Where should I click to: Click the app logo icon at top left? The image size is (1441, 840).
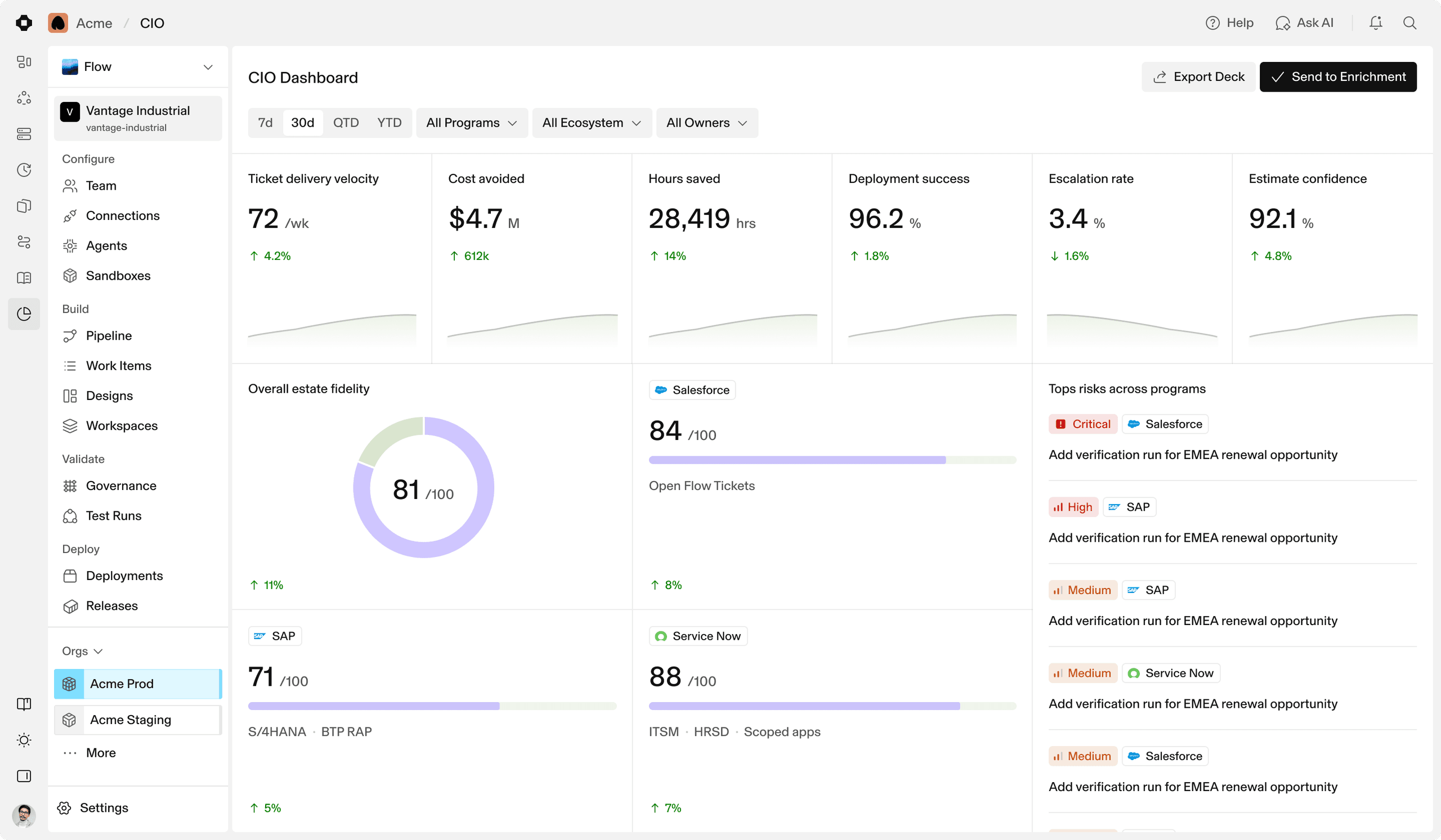point(24,23)
